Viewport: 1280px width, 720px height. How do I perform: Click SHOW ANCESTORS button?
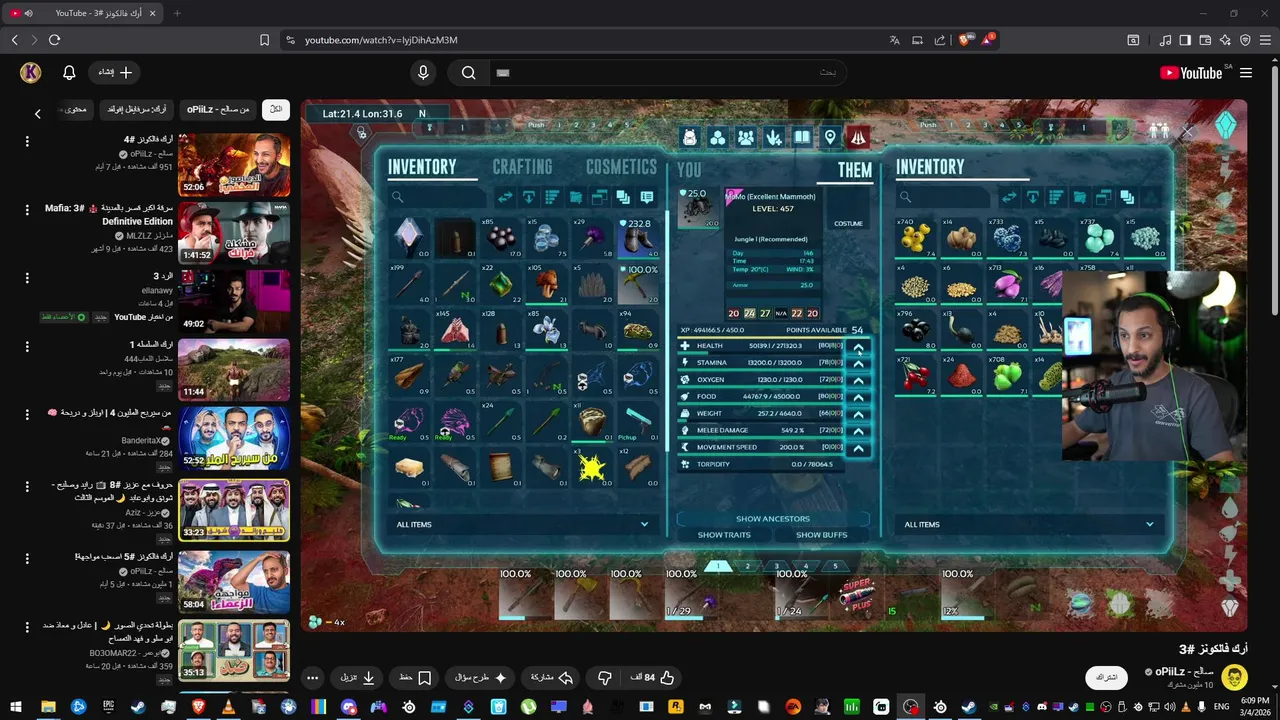[x=773, y=519]
